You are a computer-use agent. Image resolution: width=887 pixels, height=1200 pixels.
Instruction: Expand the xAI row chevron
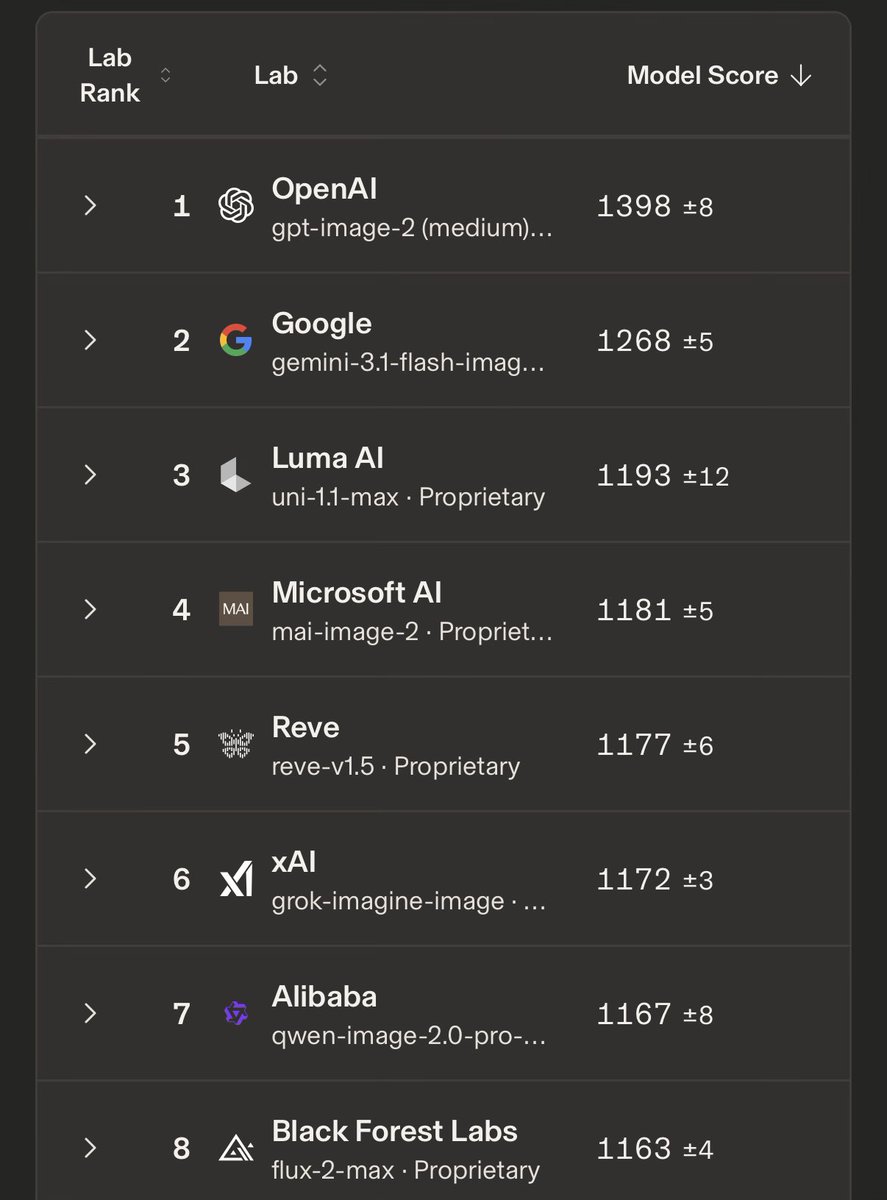coord(90,879)
